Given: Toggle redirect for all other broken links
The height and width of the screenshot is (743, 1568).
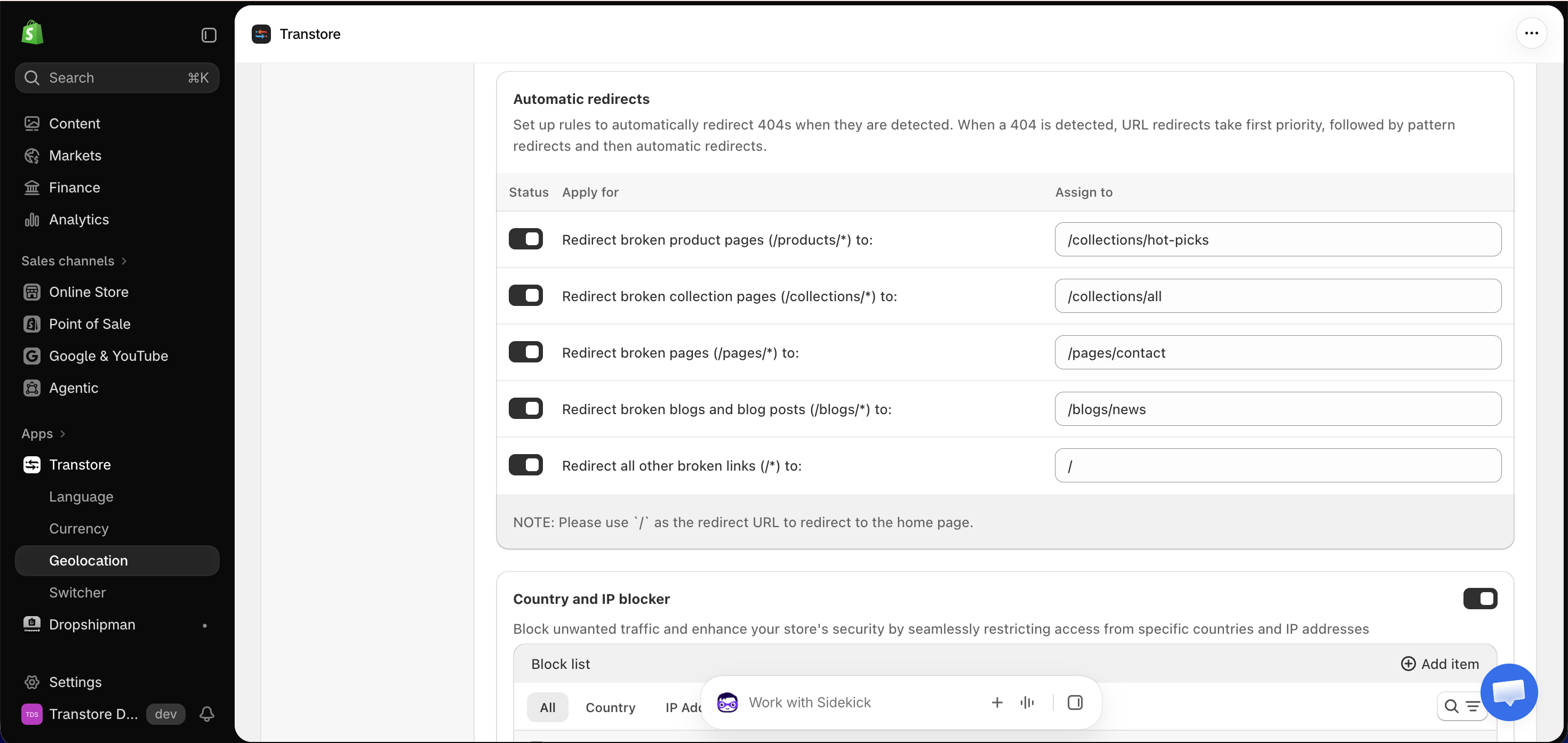Looking at the screenshot, I should point(525,465).
